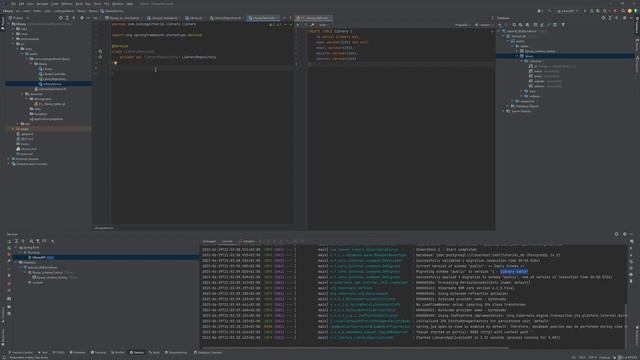Screen dimensions: 640x360
Task: Open the View menu
Action: pos(30,4)
